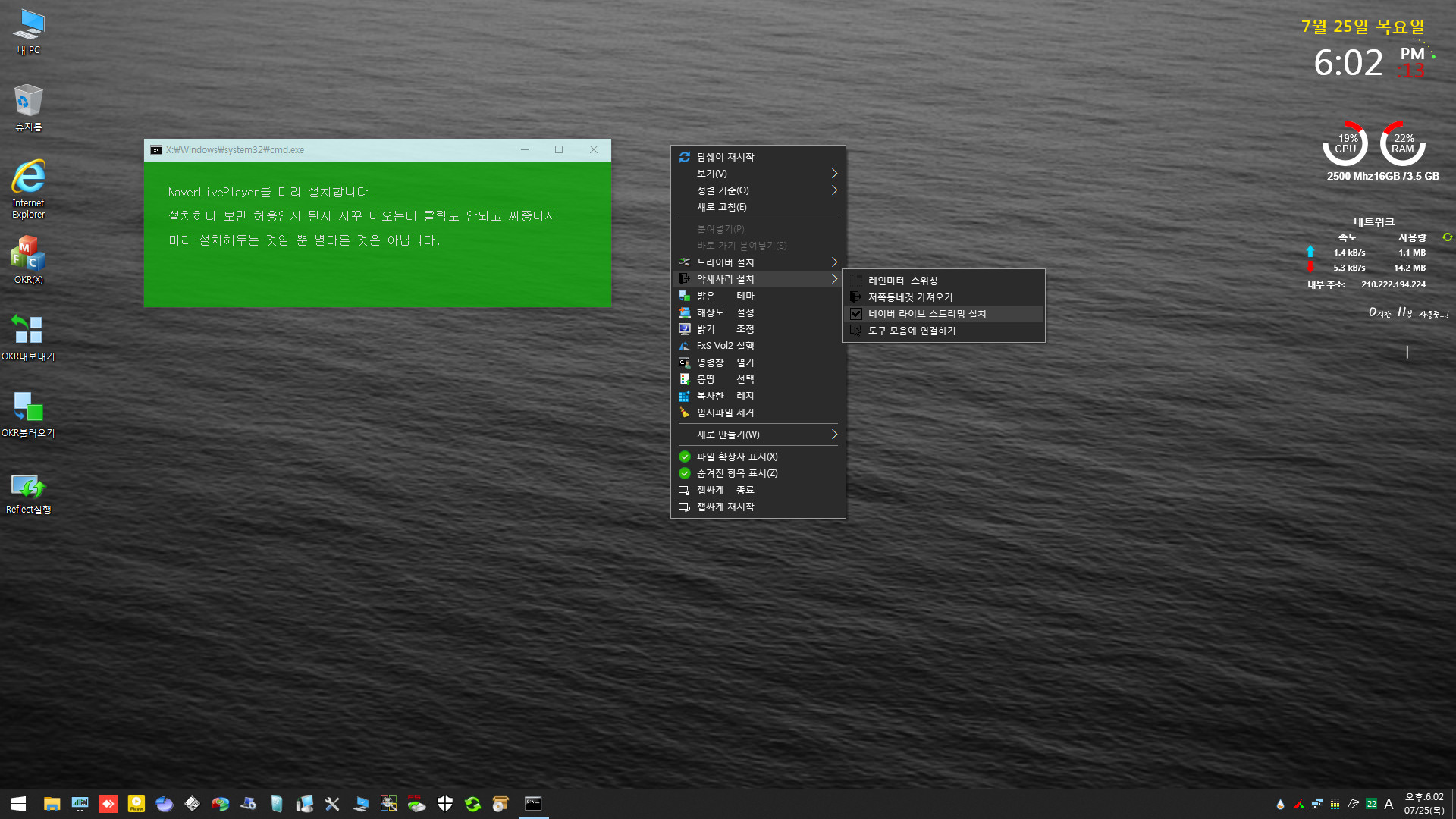Image resolution: width=1456 pixels, height=819 pixels.
Task: Click the 22% RAM circular gauge
Action: point(1403,143)
